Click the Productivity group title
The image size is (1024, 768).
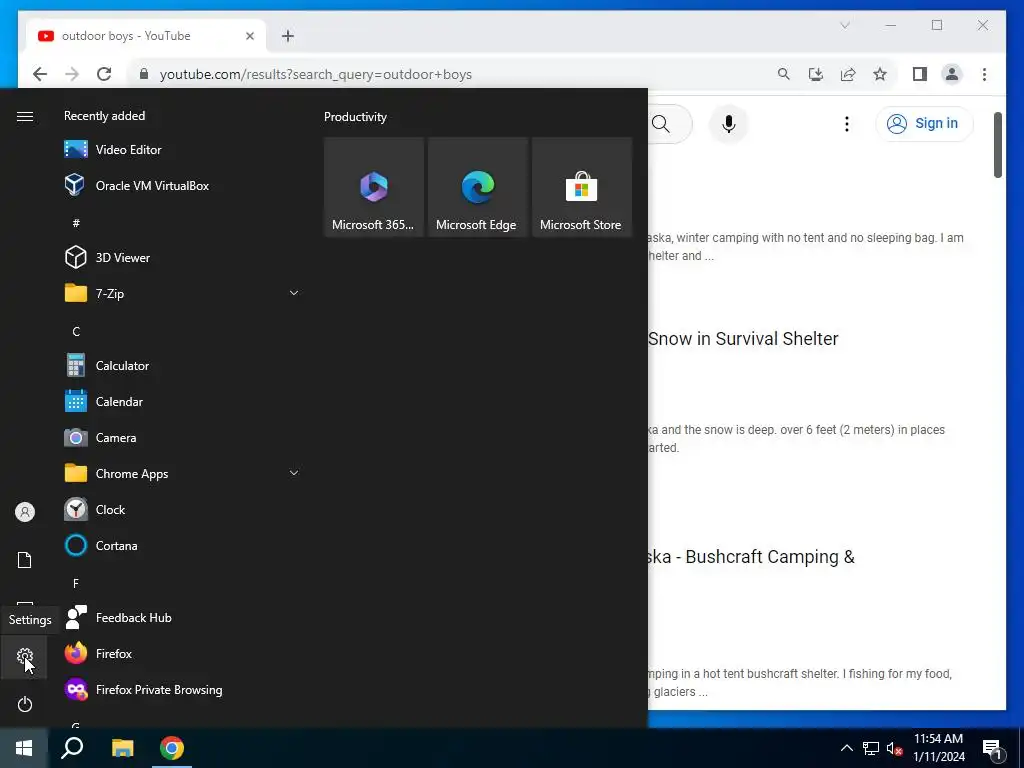355,117
